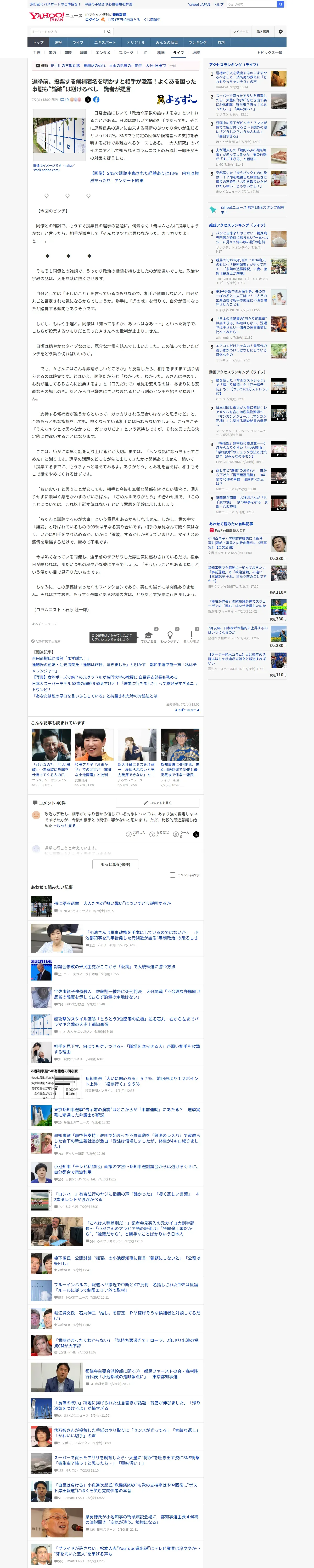Image resolution: width=314 pixels, height=1568 pixels.
Task: Open the エキスパート navigation tab
Action: tap(105, 43)
